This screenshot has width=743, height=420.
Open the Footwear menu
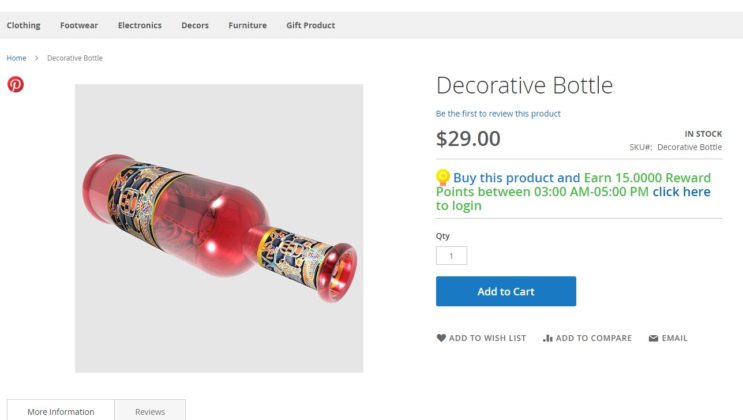[79, 25]
